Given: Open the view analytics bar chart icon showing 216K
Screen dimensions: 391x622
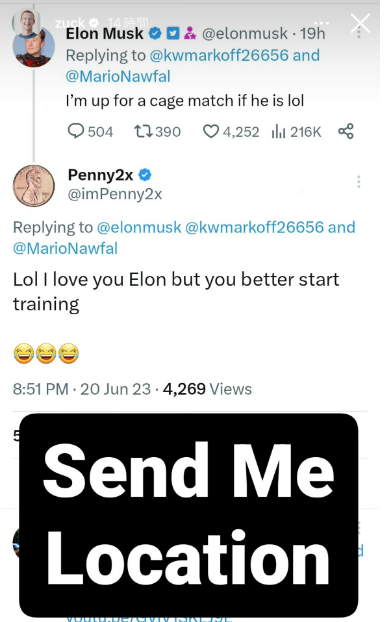Looking at the screenshot, I should [x=278, y=131].
